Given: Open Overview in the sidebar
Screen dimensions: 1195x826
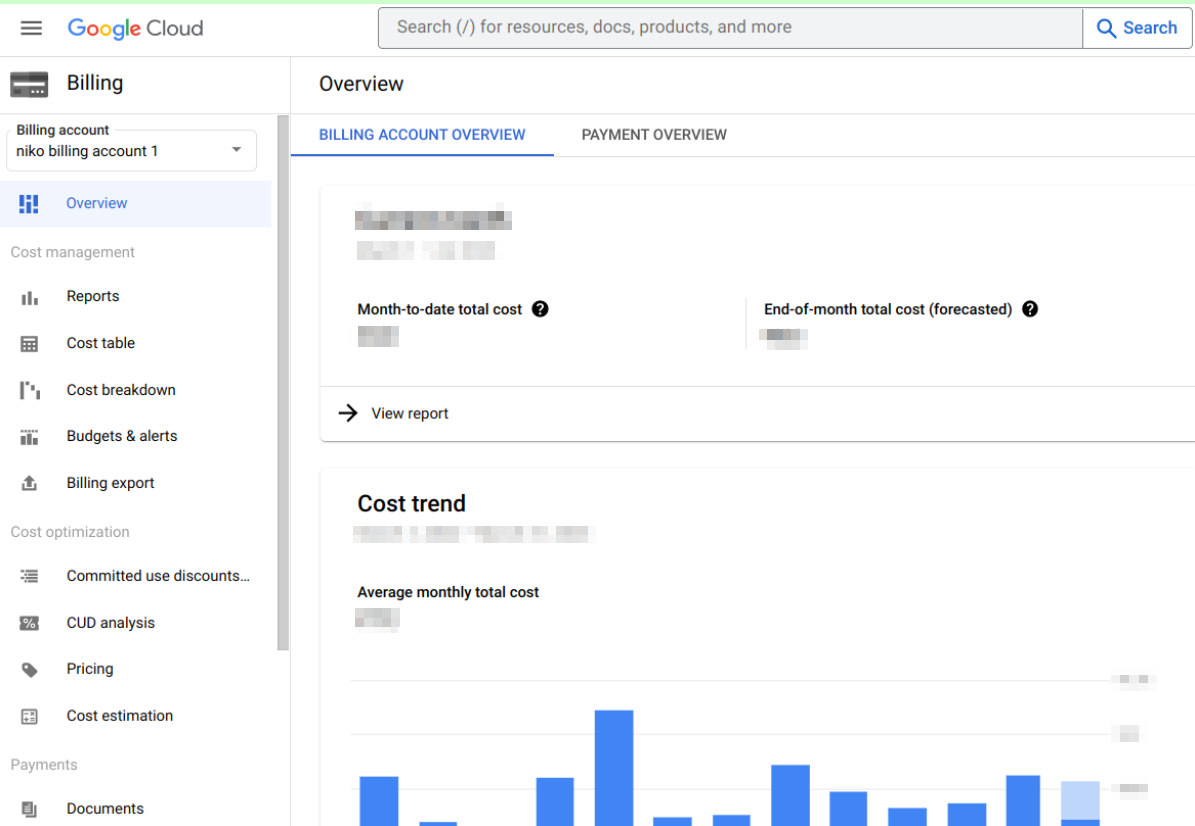Looking at the screenshot, I should [136, 203].
